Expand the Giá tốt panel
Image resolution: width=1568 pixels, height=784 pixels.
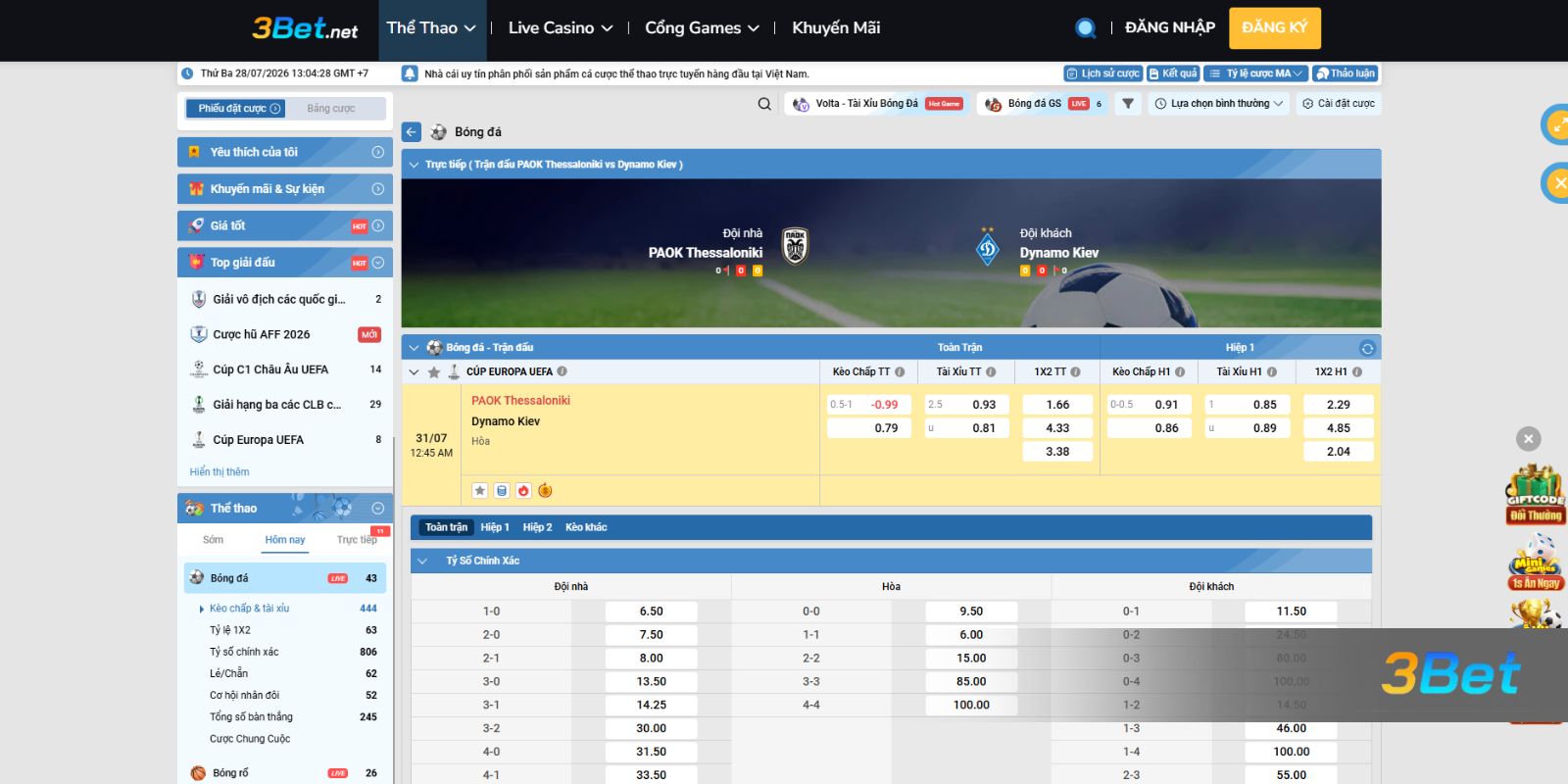(378, 226)
